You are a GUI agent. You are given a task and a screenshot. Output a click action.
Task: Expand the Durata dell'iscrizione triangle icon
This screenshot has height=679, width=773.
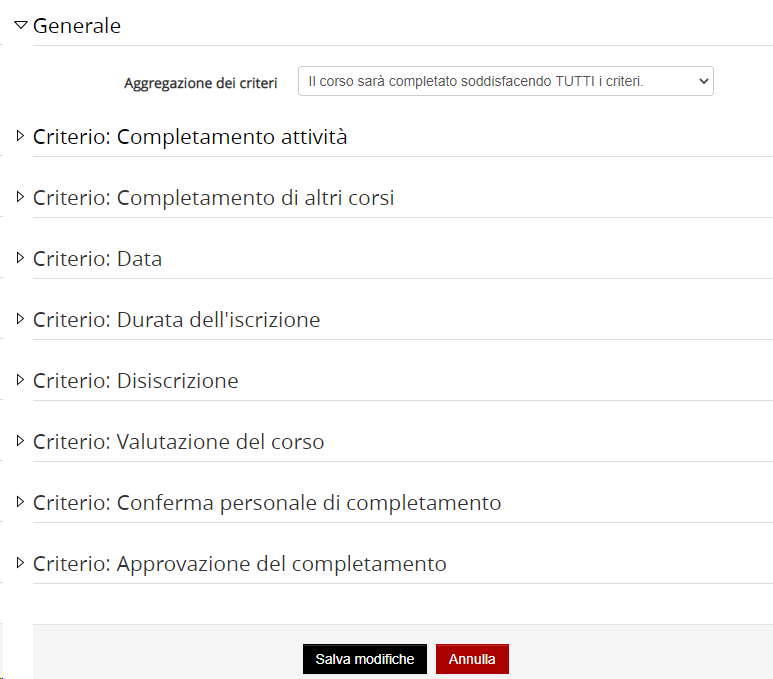click(20, 319)
